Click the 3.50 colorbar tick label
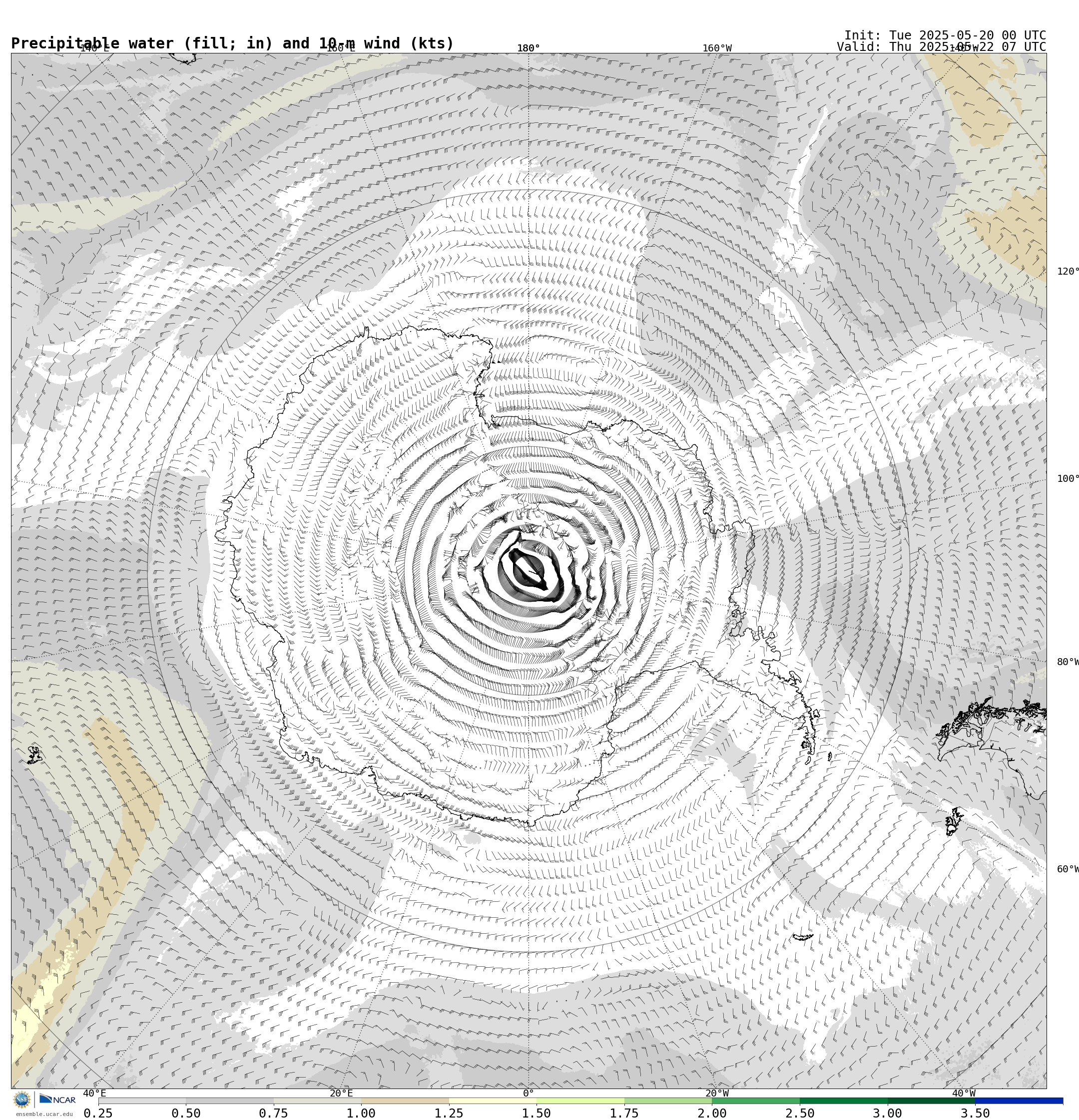The image size is (1079, 1120). [975, 1113]
